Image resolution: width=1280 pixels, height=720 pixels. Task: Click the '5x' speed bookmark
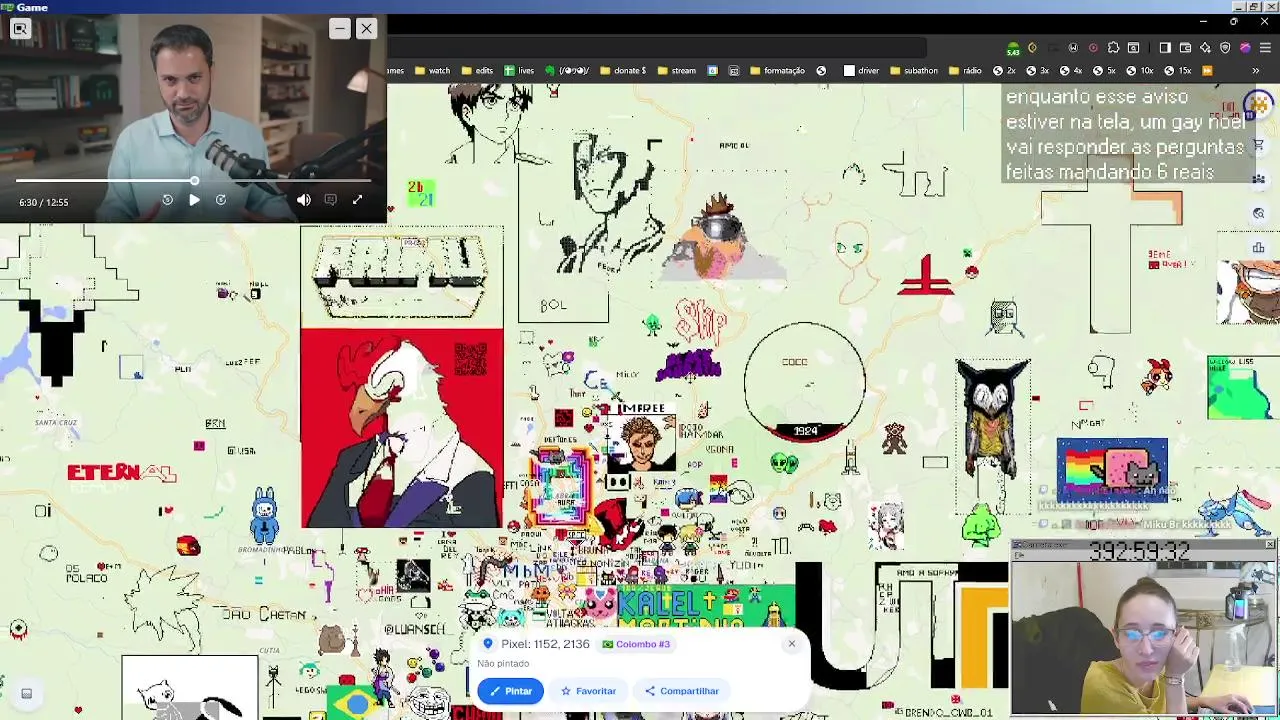[1104, 71]
